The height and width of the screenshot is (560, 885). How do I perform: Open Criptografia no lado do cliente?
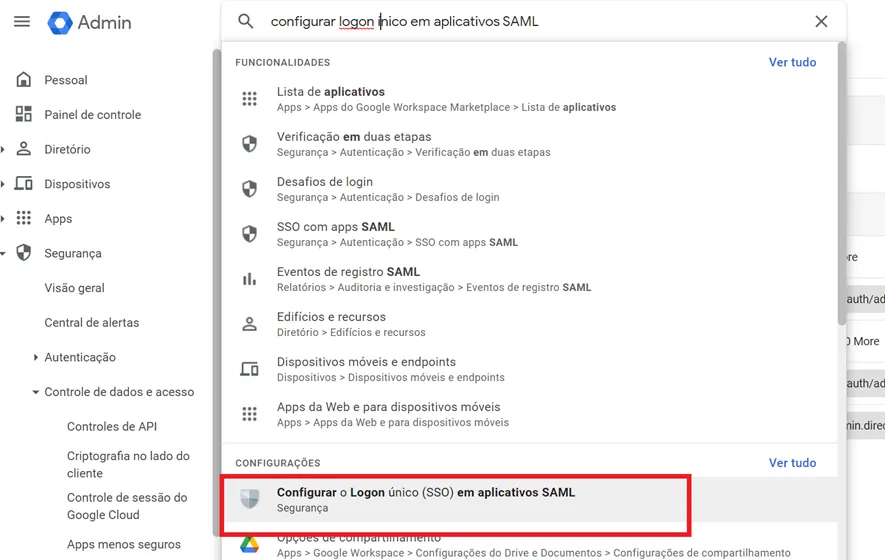(128, 464)
